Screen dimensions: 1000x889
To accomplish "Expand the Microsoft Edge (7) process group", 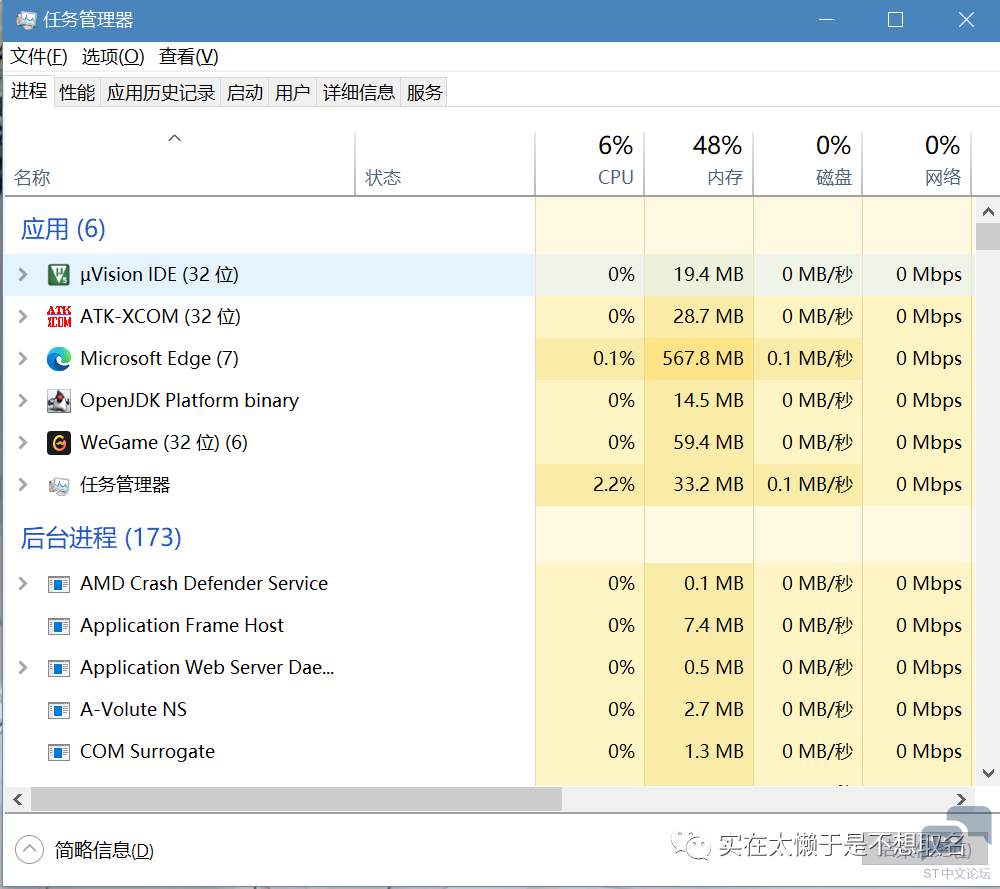I will [x=23, y=358].
